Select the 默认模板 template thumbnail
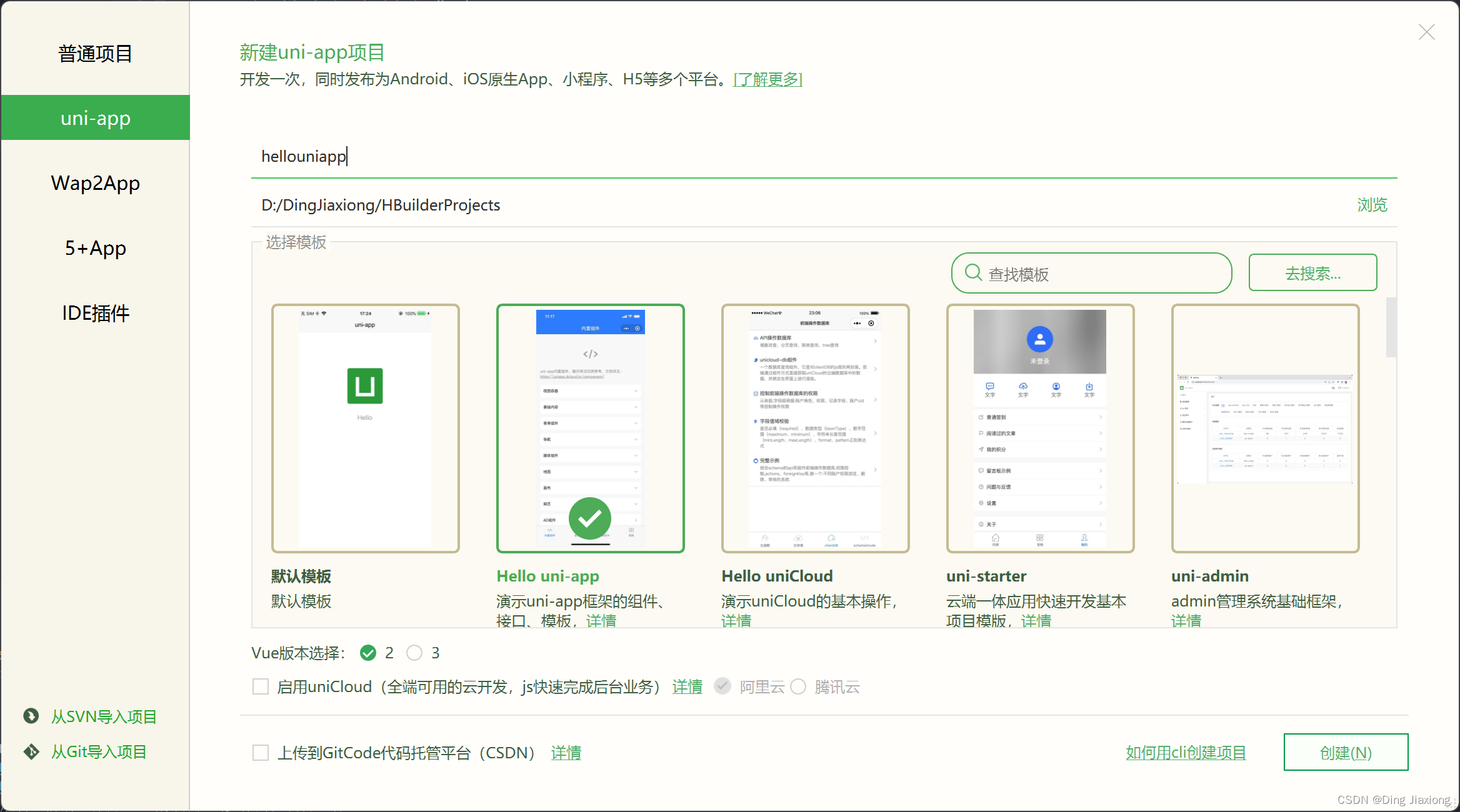Viewport: 1460px width, 812px height. click(x=365, y=428)
